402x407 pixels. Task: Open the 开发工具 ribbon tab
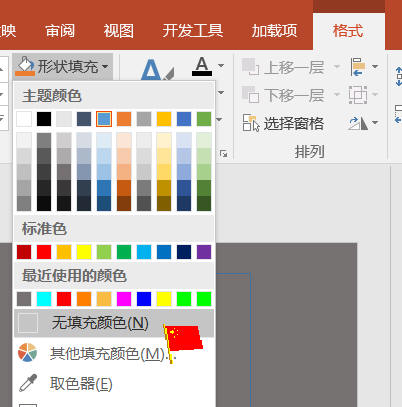click(x=193, y=31)
